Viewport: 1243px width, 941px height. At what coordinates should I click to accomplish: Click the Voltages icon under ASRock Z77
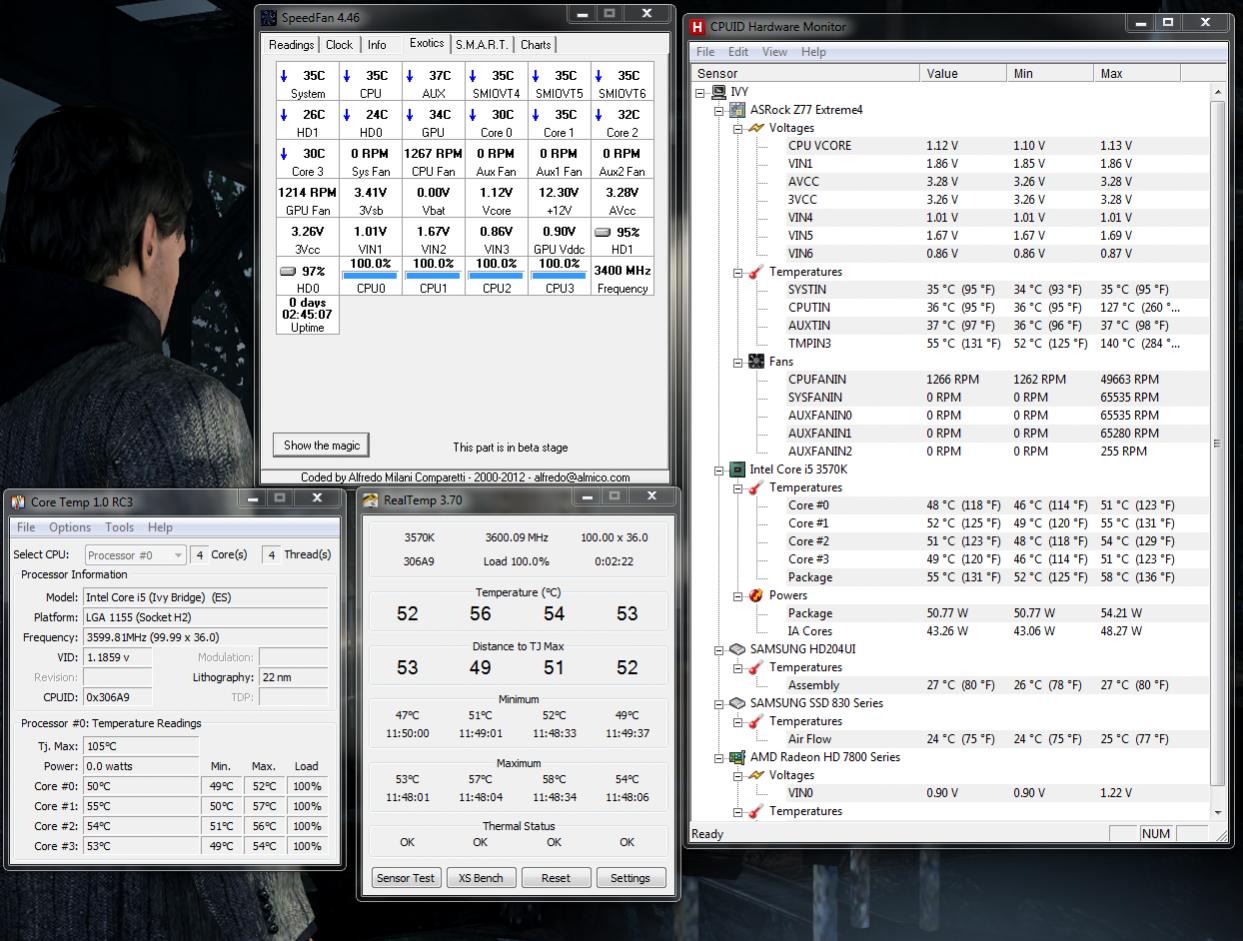pyautogui.click(x=756, y=128)
